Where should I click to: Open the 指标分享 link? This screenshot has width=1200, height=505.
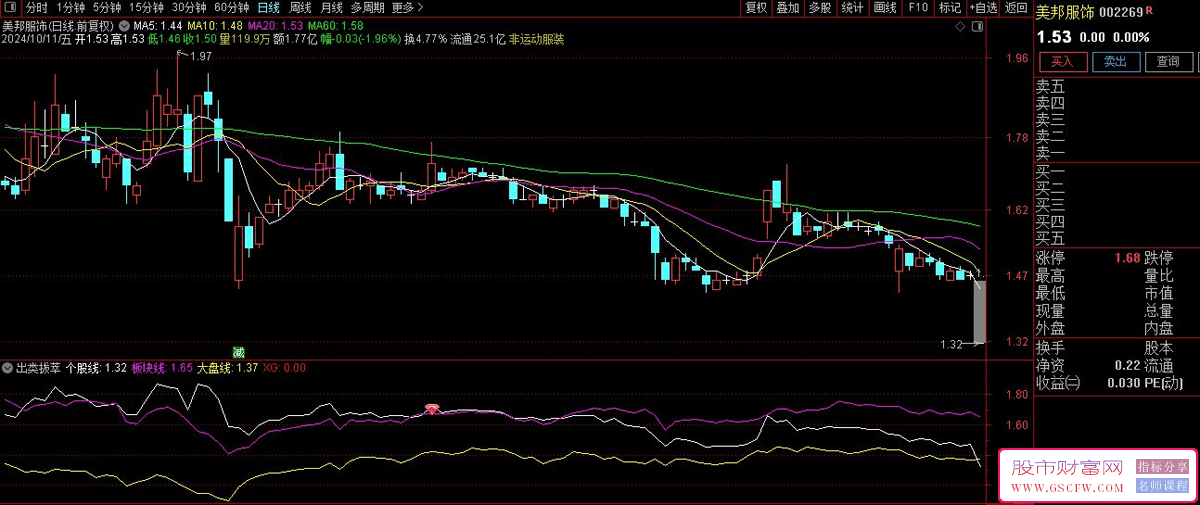[x=1163, y=467]
